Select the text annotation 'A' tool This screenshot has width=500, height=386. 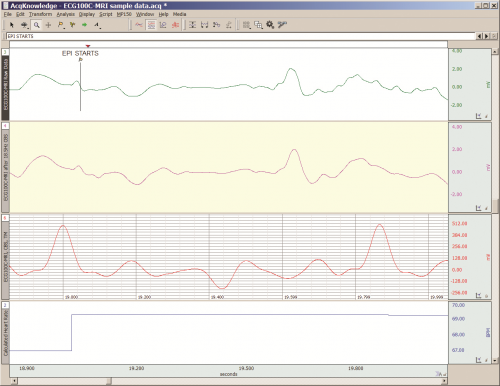97,25
